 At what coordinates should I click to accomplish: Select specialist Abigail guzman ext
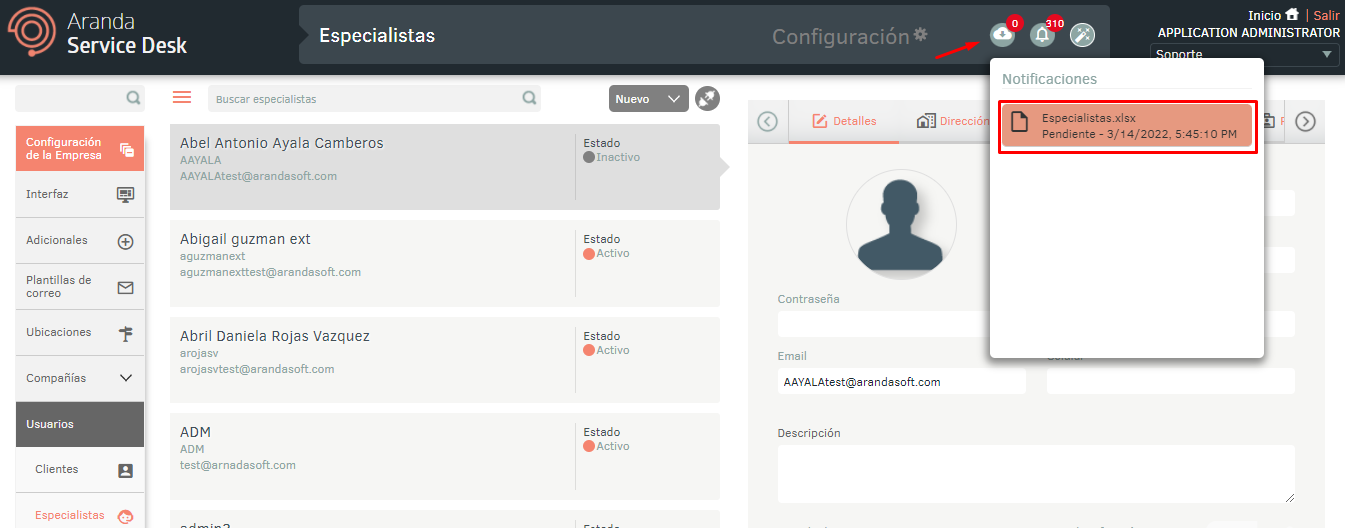tap(445, 263)
